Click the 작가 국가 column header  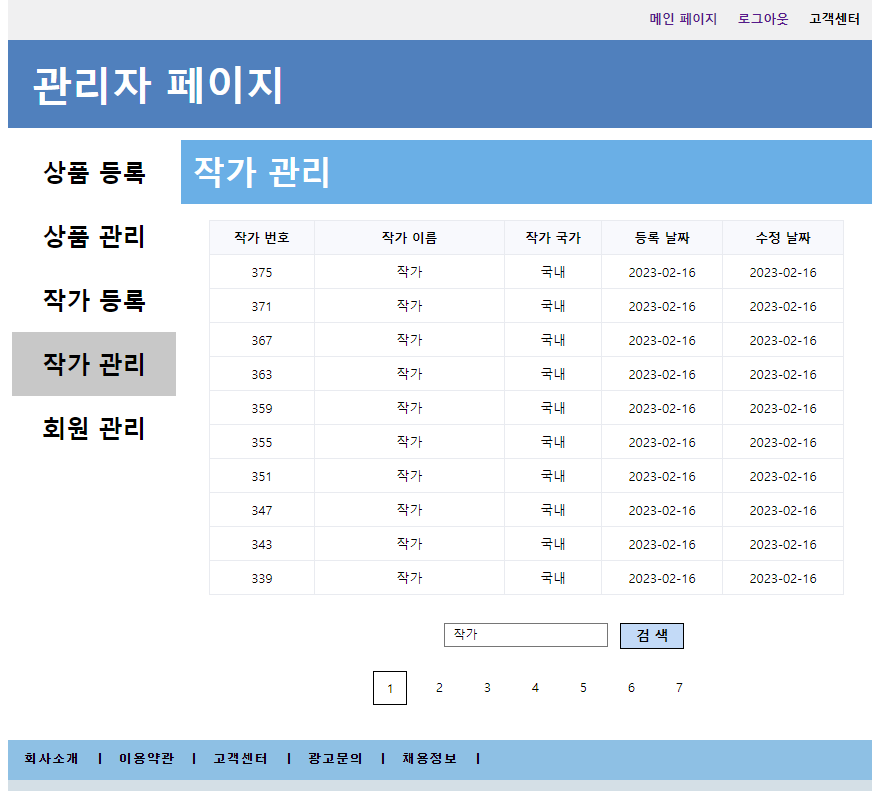(x=553, y=238)
